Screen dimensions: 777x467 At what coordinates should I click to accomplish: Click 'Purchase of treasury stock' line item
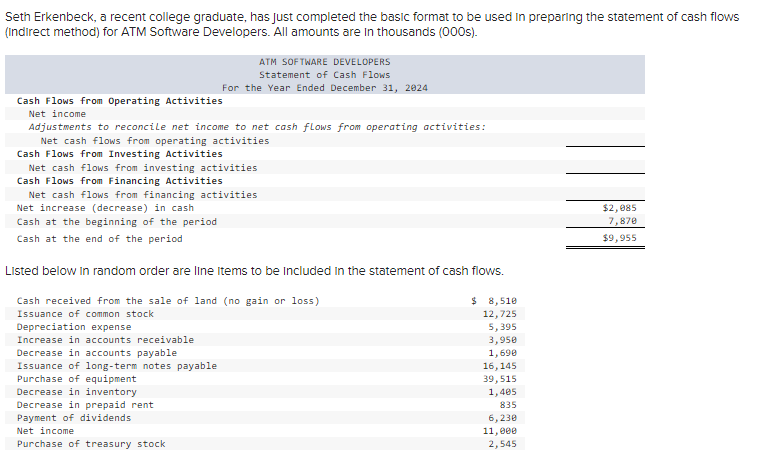[x=91, y=444]
